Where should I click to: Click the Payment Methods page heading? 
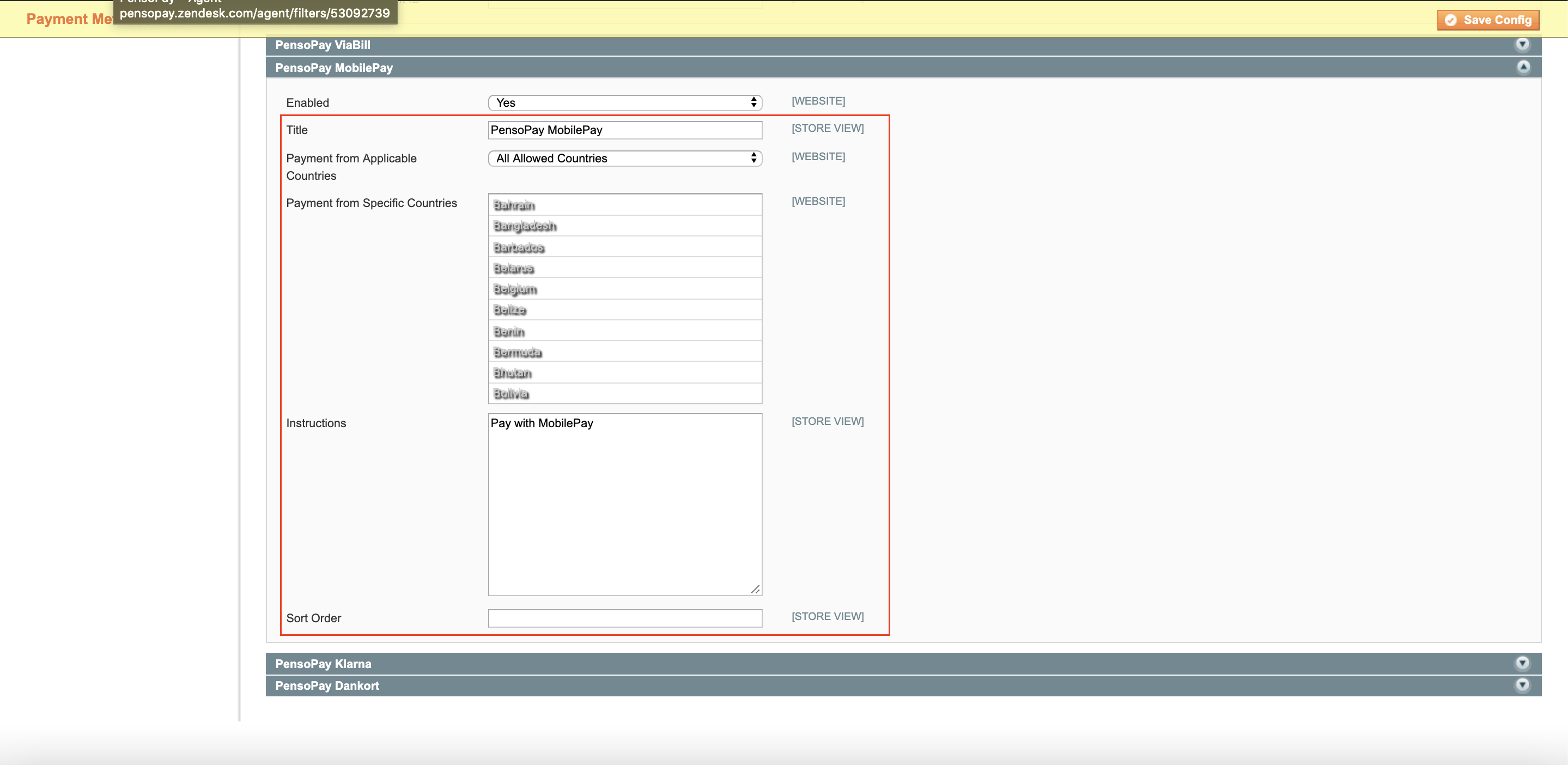pyautogui.click(x=69, y=19)
